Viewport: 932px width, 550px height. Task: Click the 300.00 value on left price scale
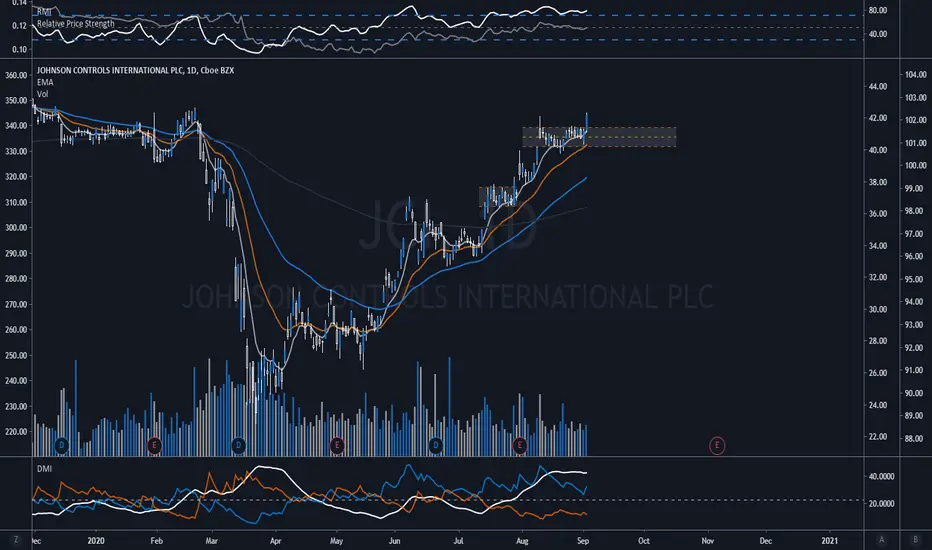point(16,227)
